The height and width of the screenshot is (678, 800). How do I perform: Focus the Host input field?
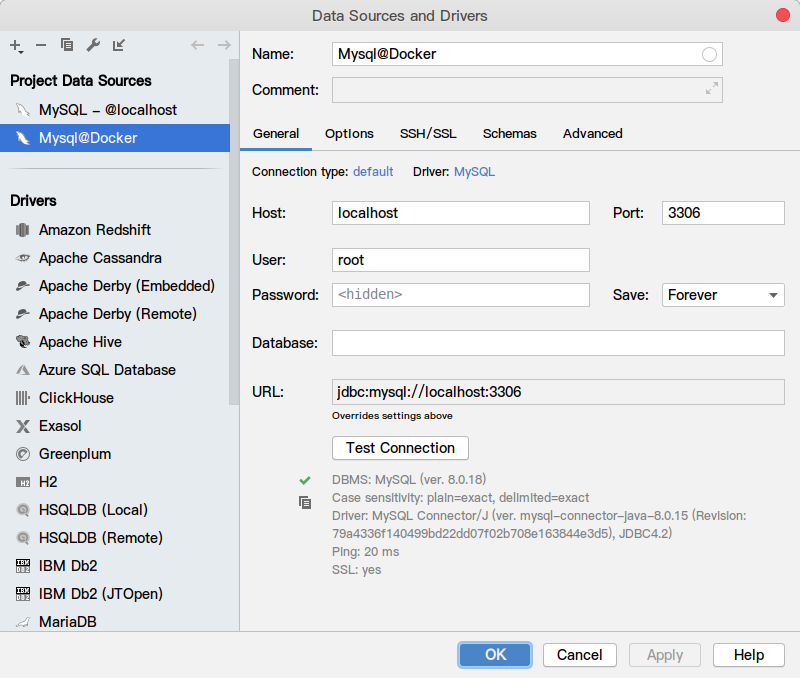pos(461,213)
